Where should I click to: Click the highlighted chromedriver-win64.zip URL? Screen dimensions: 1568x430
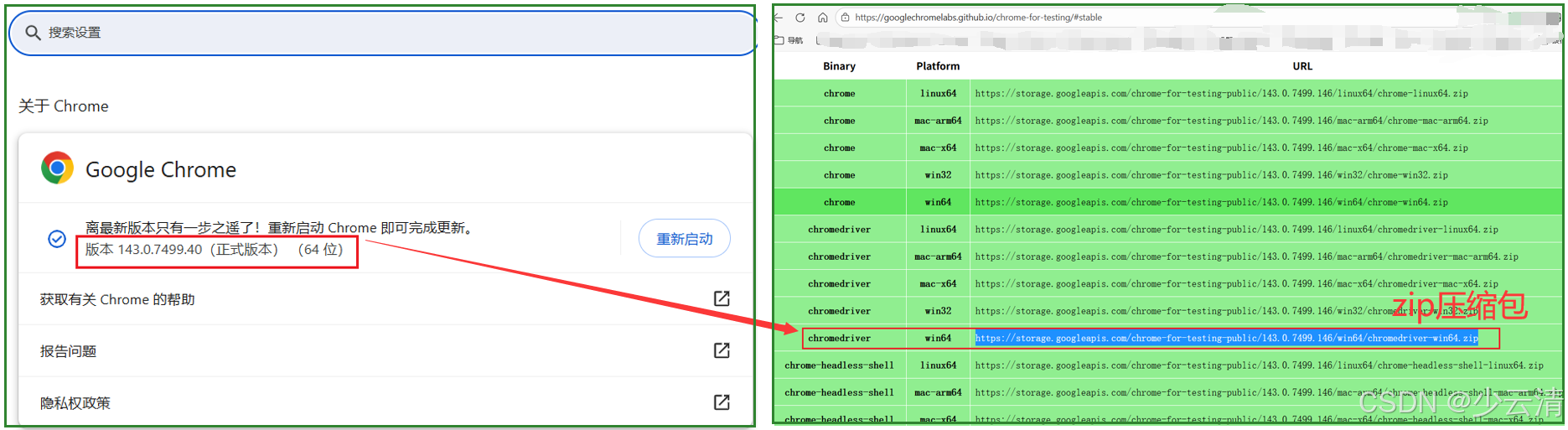(x=1226, y=338)
